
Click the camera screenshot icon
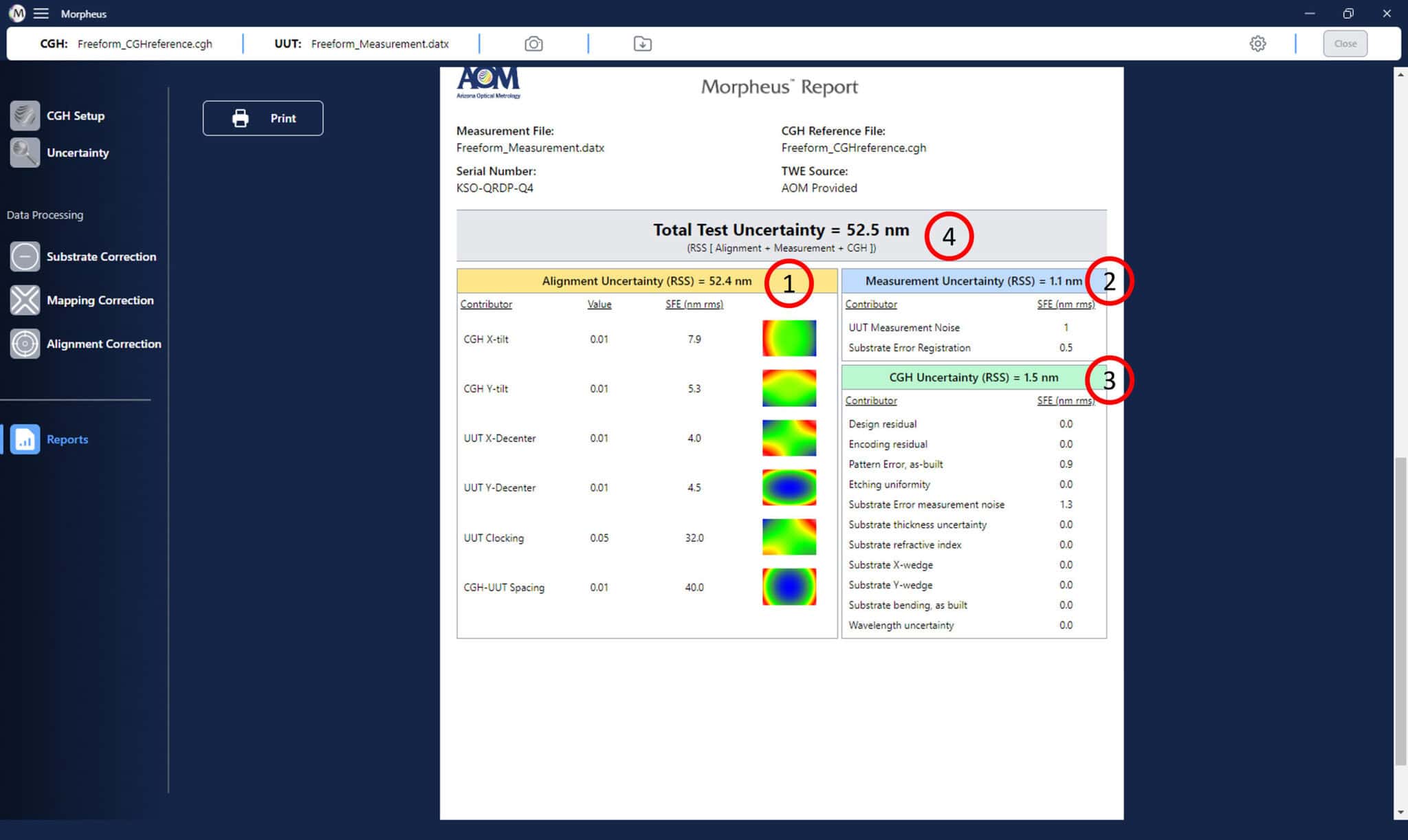click(533, 44)
